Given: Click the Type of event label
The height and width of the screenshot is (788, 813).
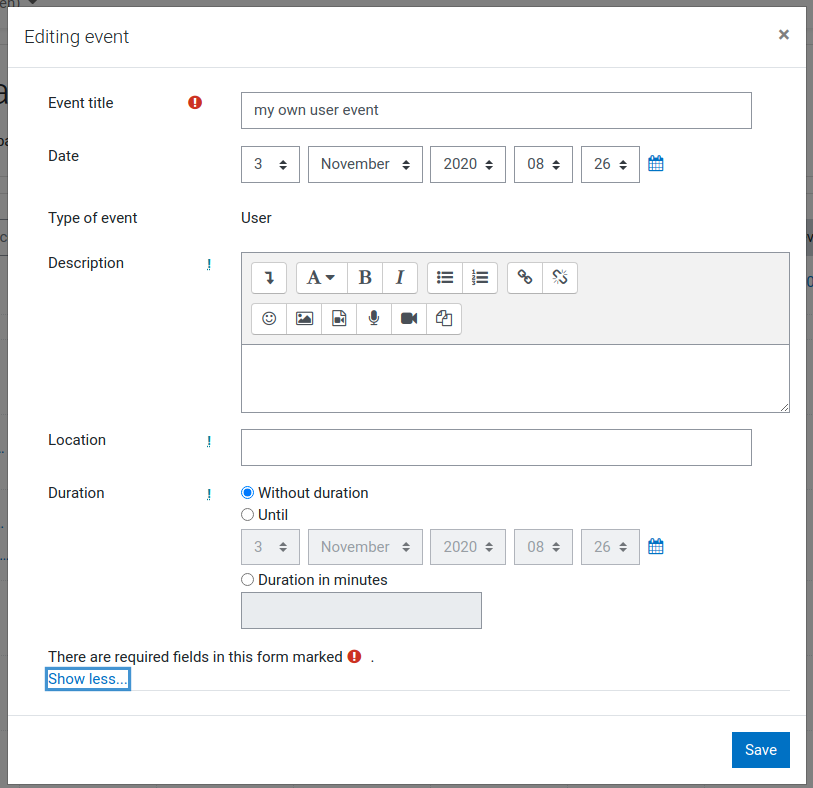Looking at the screenshot, I should tap(93, 218).
